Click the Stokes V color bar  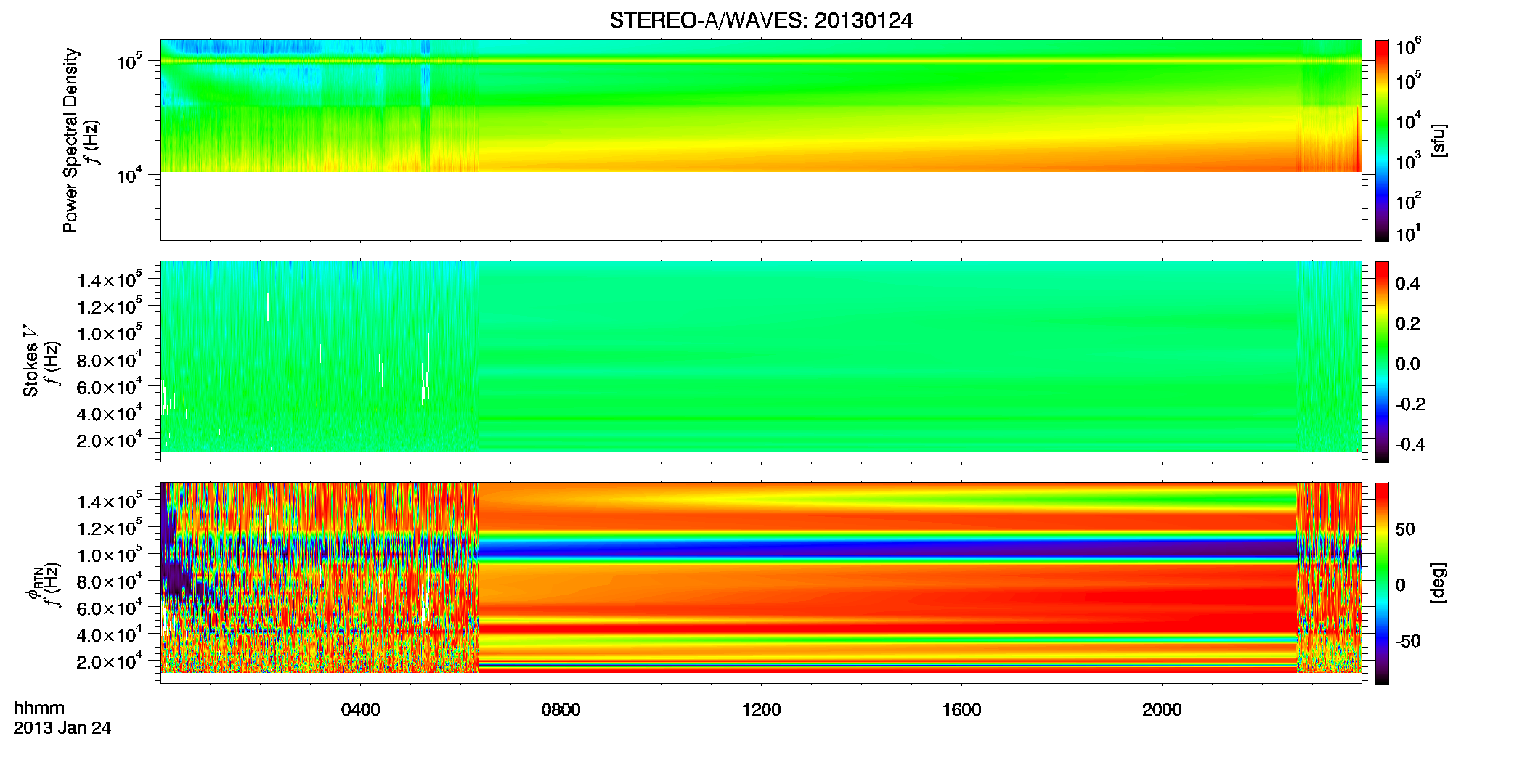(1382, 362)
